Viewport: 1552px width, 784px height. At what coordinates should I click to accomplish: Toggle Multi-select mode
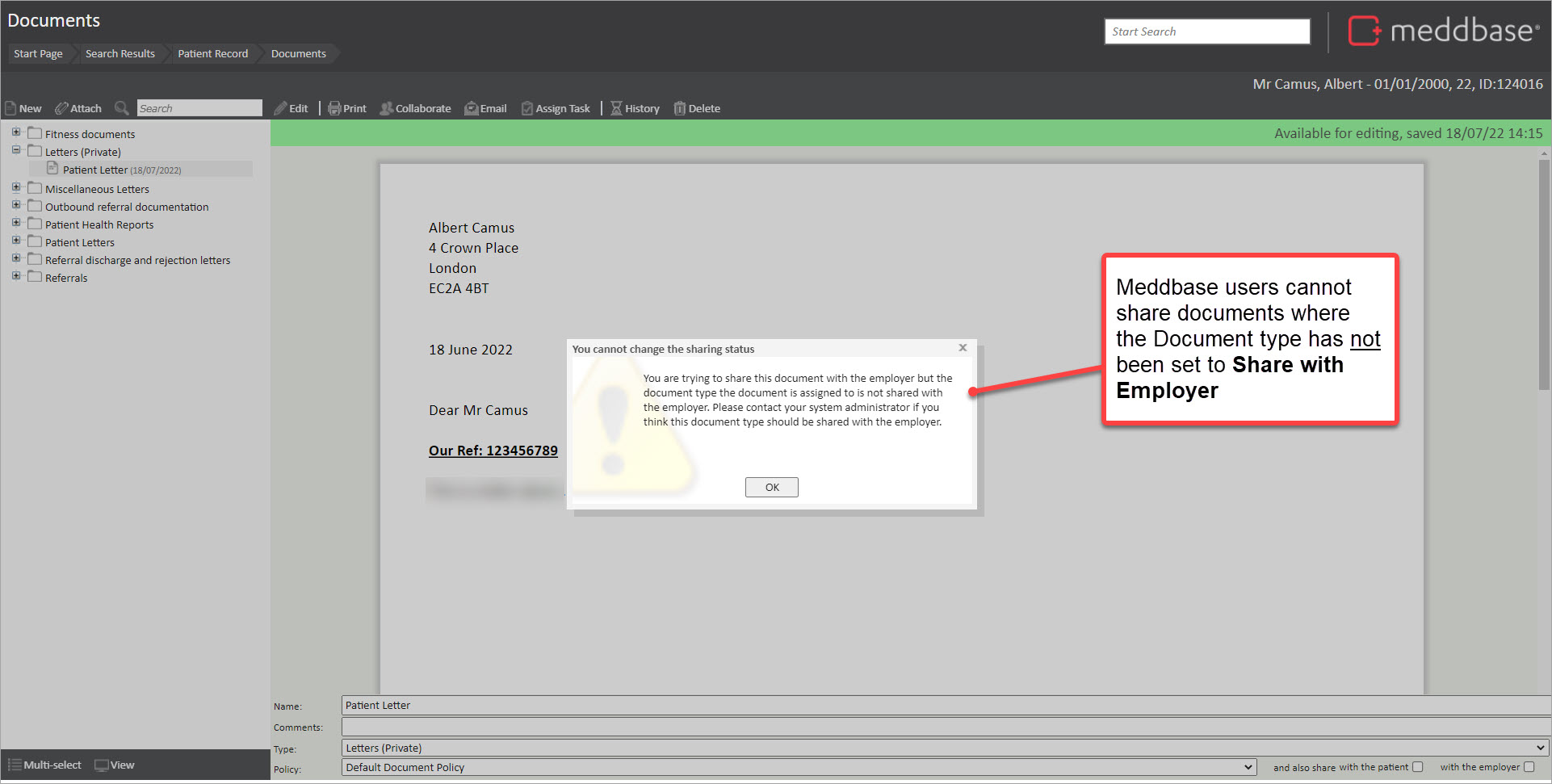pyautogui.click(x=45, y=765)
